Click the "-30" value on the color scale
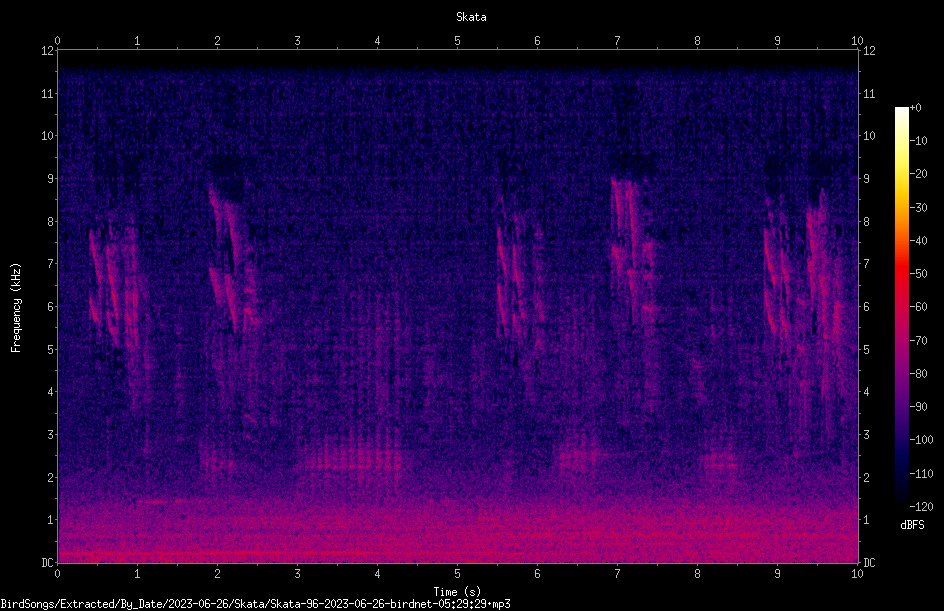Viewport: 944px width, 611px height. 919,208
